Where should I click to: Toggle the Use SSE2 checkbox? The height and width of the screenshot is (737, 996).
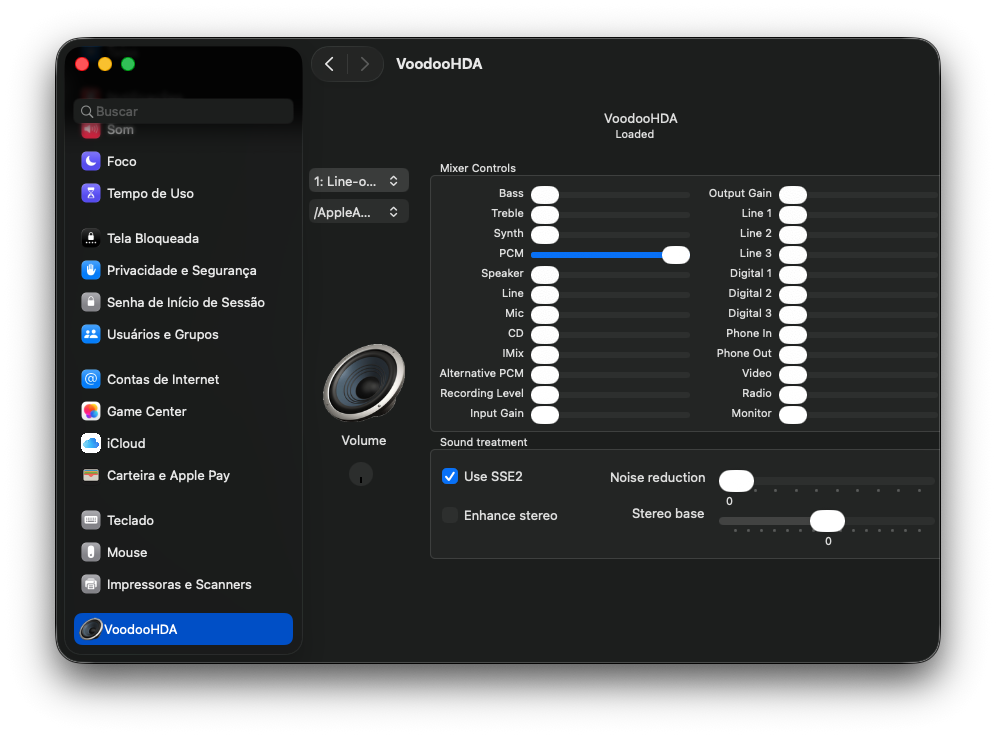[450, 476]
